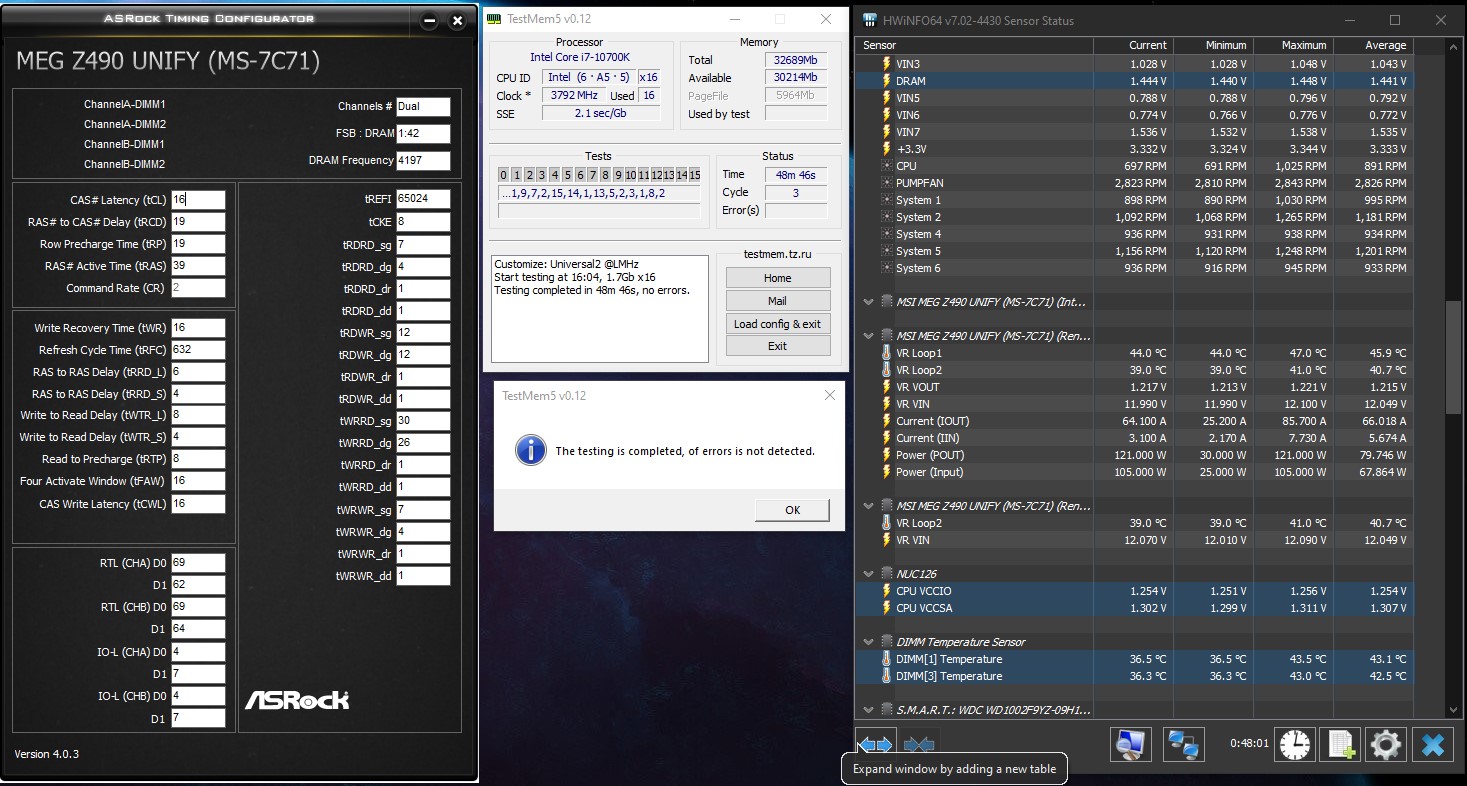Click the "0:48:01" elapsed time in HWiNFO

[1249, 744]
